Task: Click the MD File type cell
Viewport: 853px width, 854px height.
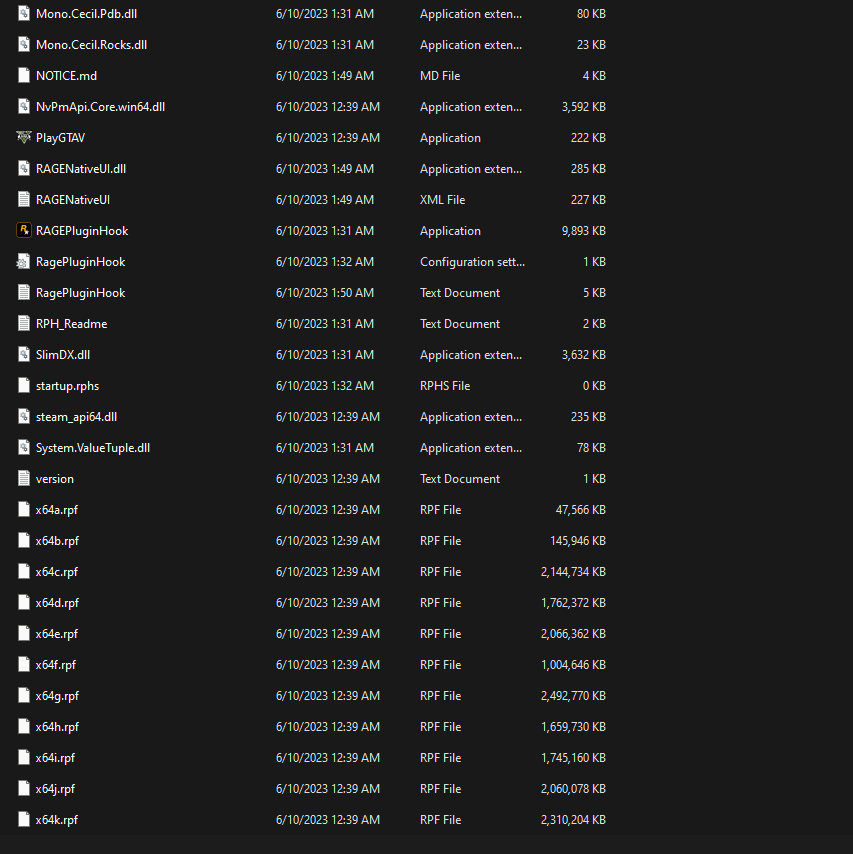Action: pos(440,76)
